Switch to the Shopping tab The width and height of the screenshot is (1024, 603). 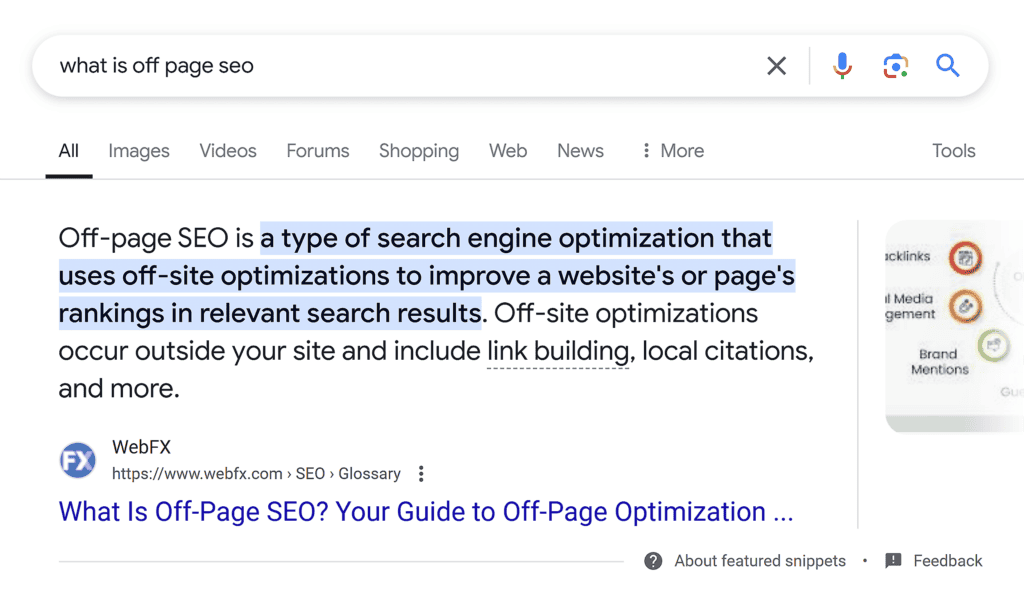[418, 150]
